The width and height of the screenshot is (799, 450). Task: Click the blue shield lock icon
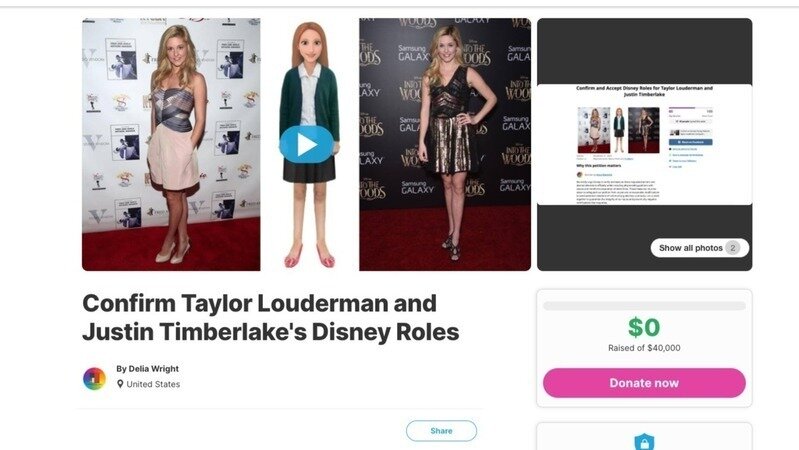(x=644, y=442)
